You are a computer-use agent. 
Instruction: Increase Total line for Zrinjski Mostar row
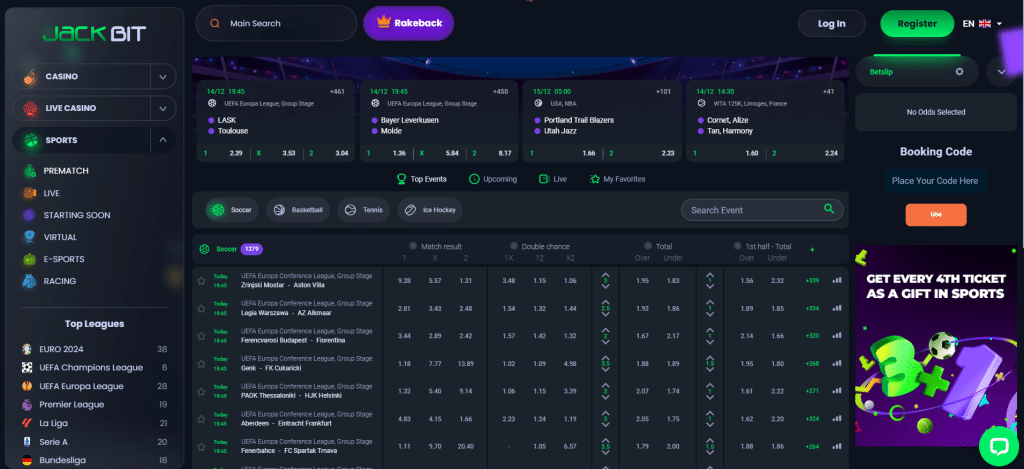pyautogui.click(x=605, y=275)
